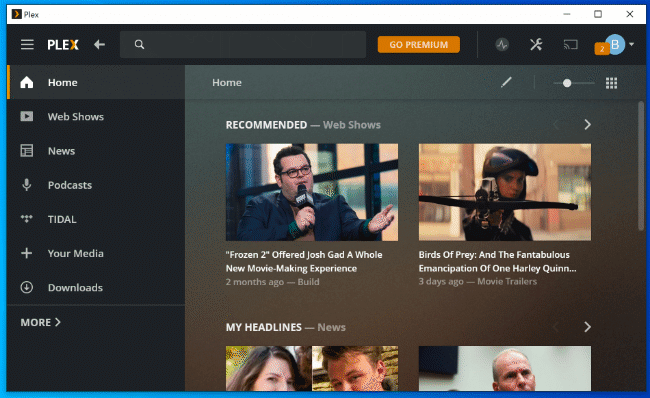The width and height of the screenshot is (650, 398).
Task: Click the News heading link beside My Headlines
Action: (331, 327)
